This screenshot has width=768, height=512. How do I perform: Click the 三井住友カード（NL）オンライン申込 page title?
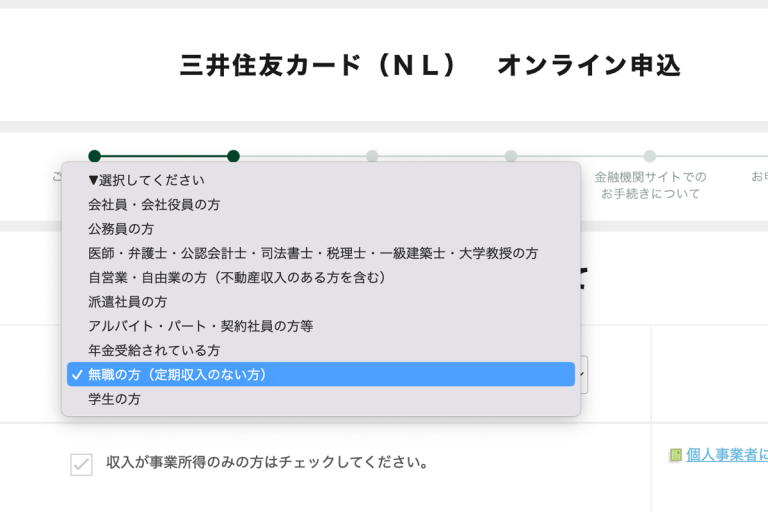pos(430,66)
